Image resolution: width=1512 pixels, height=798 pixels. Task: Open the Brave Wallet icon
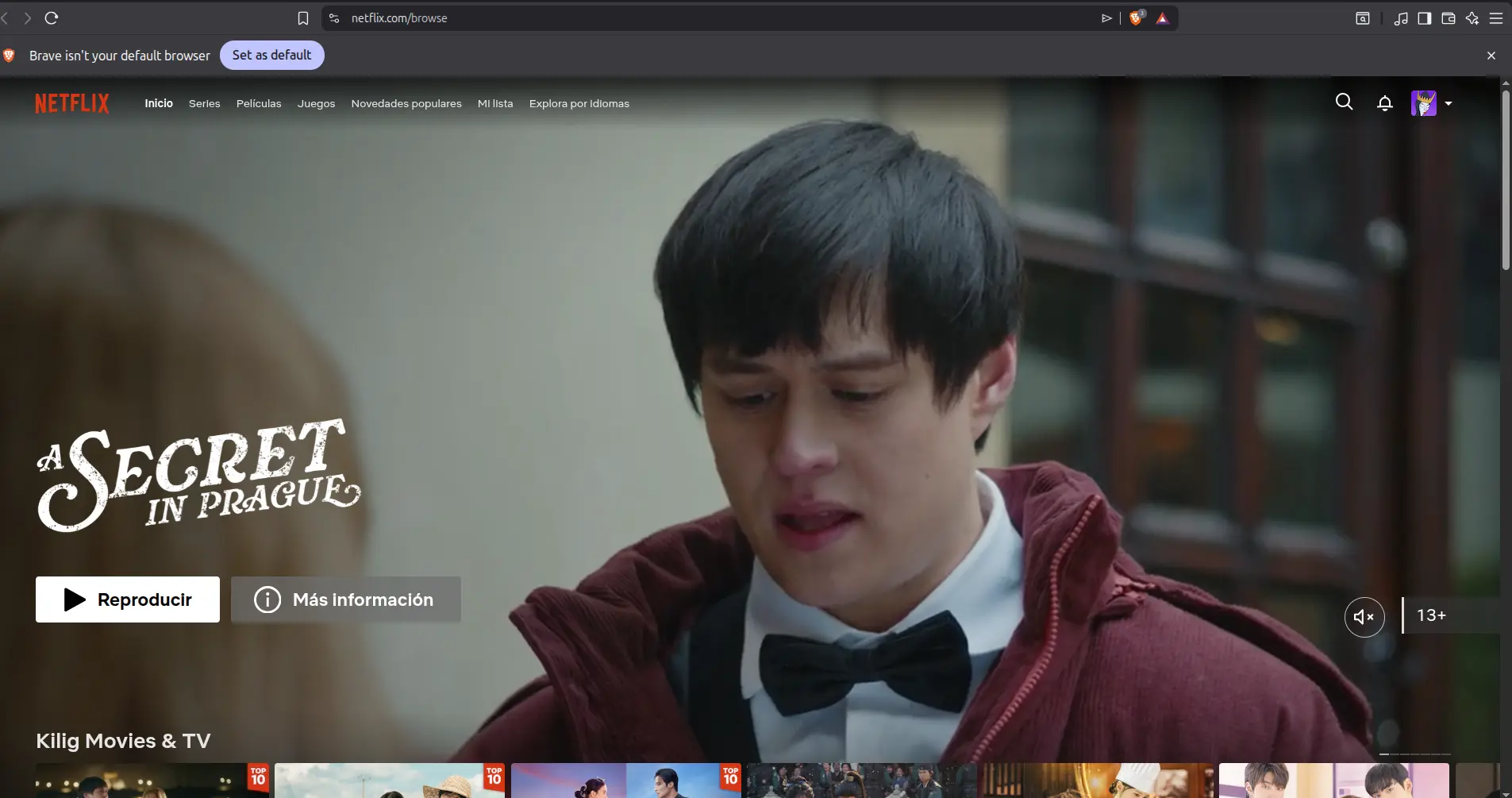pos(1449,18)
